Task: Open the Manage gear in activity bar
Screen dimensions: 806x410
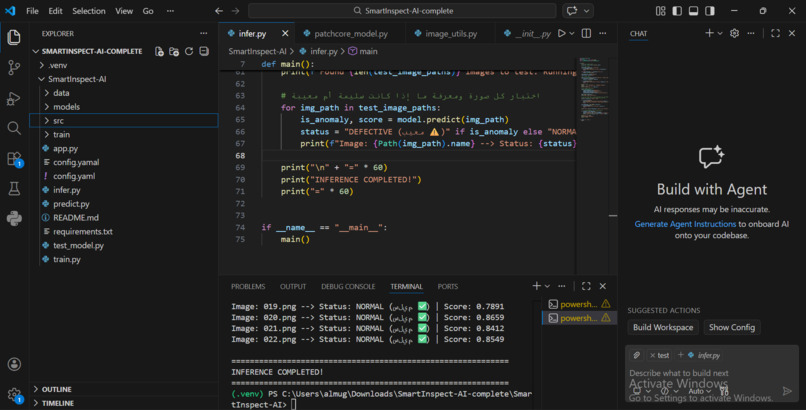Action: [14, 395]
